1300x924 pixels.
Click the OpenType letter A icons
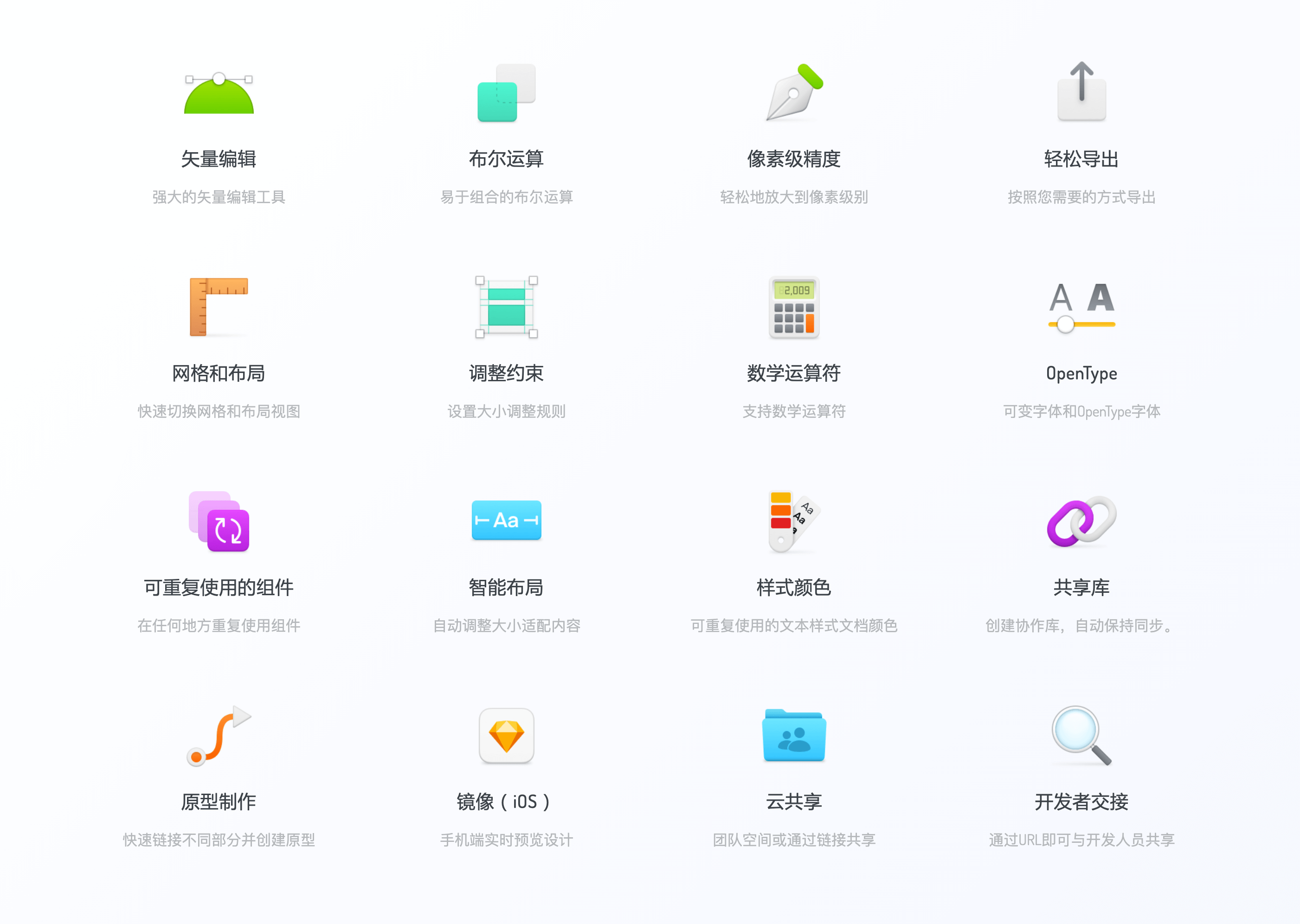click(x=1081, y=297)
